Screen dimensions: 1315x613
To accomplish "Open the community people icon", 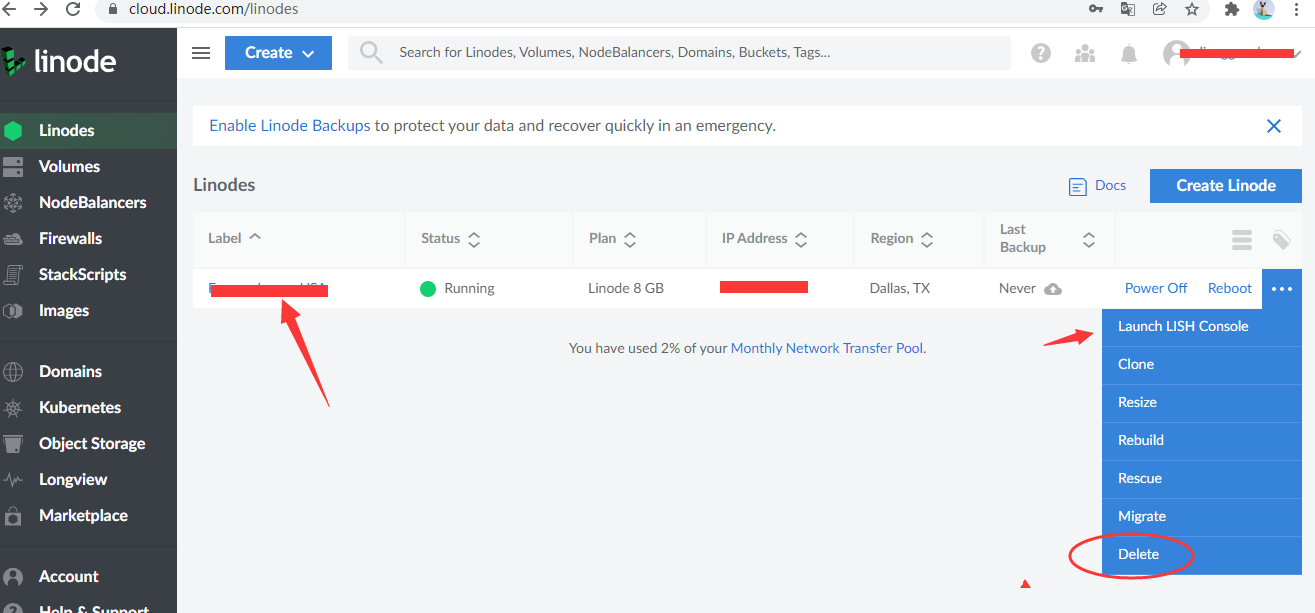I will (x=1085, y=53).
